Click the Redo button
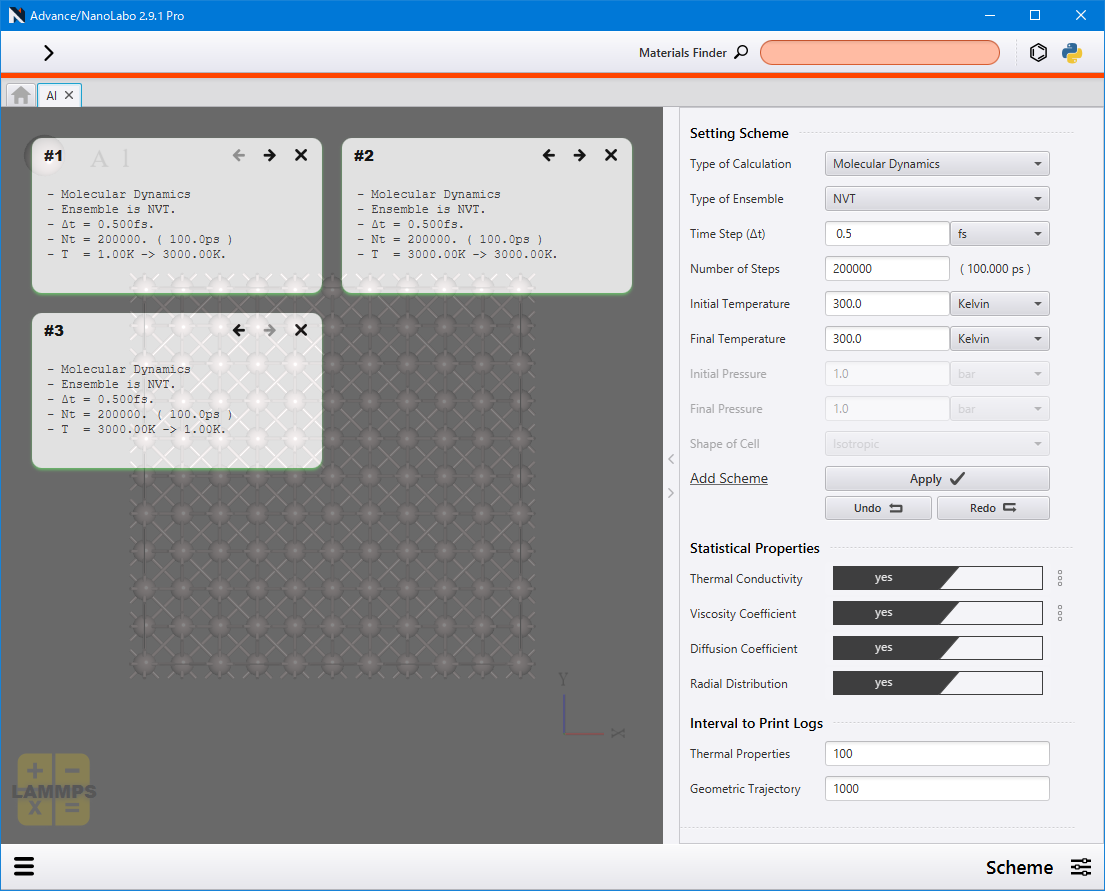1105x891 pixels. (993, 508)
